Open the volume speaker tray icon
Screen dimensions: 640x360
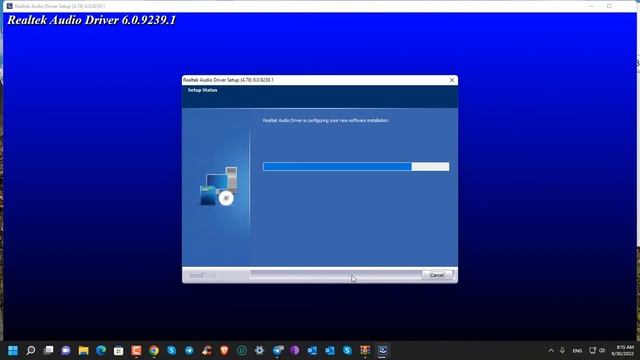point(602,351)
